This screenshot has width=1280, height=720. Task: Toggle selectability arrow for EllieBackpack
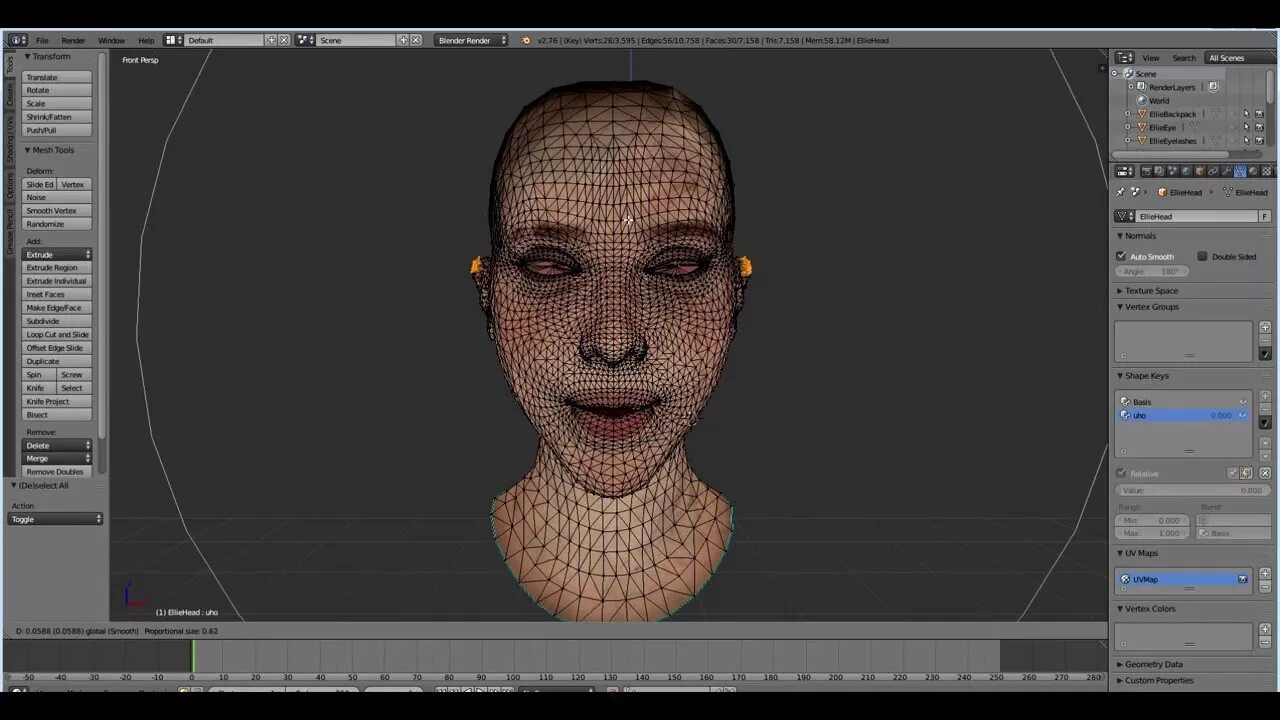(x=1246, y=114)
